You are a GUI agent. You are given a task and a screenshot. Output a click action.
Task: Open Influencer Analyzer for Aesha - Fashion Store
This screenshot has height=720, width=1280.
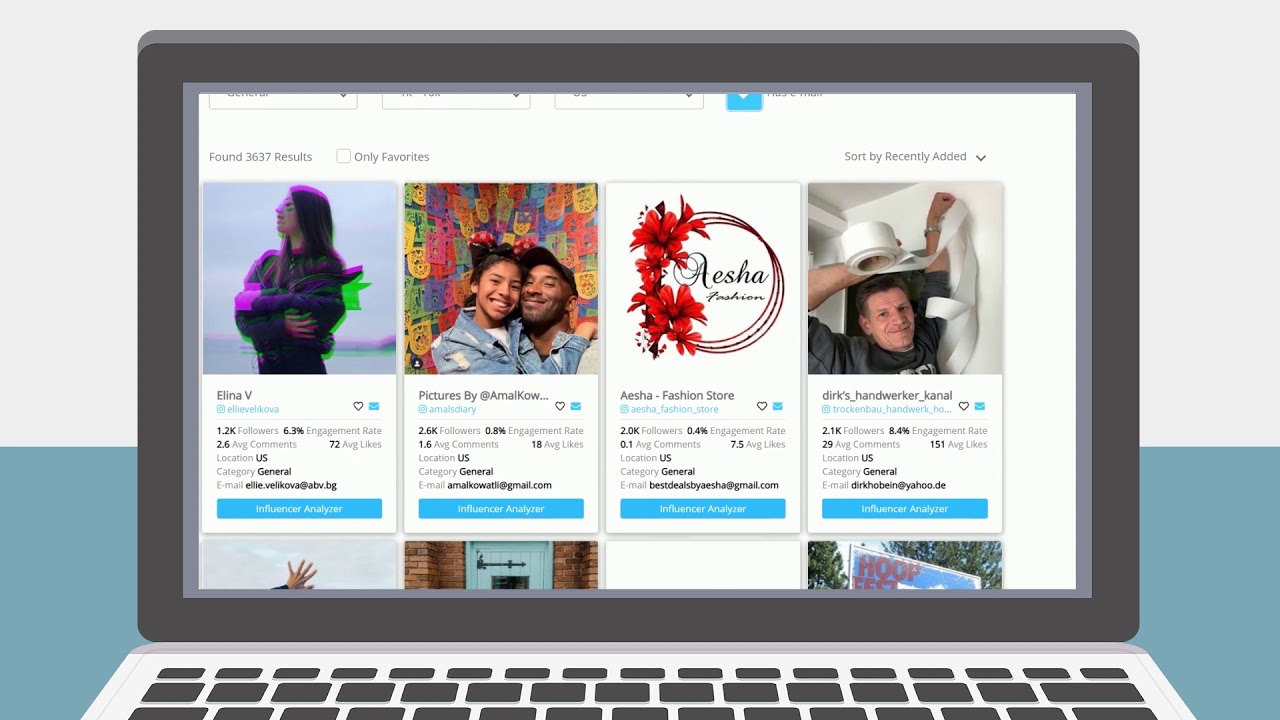tap(703, 509)
